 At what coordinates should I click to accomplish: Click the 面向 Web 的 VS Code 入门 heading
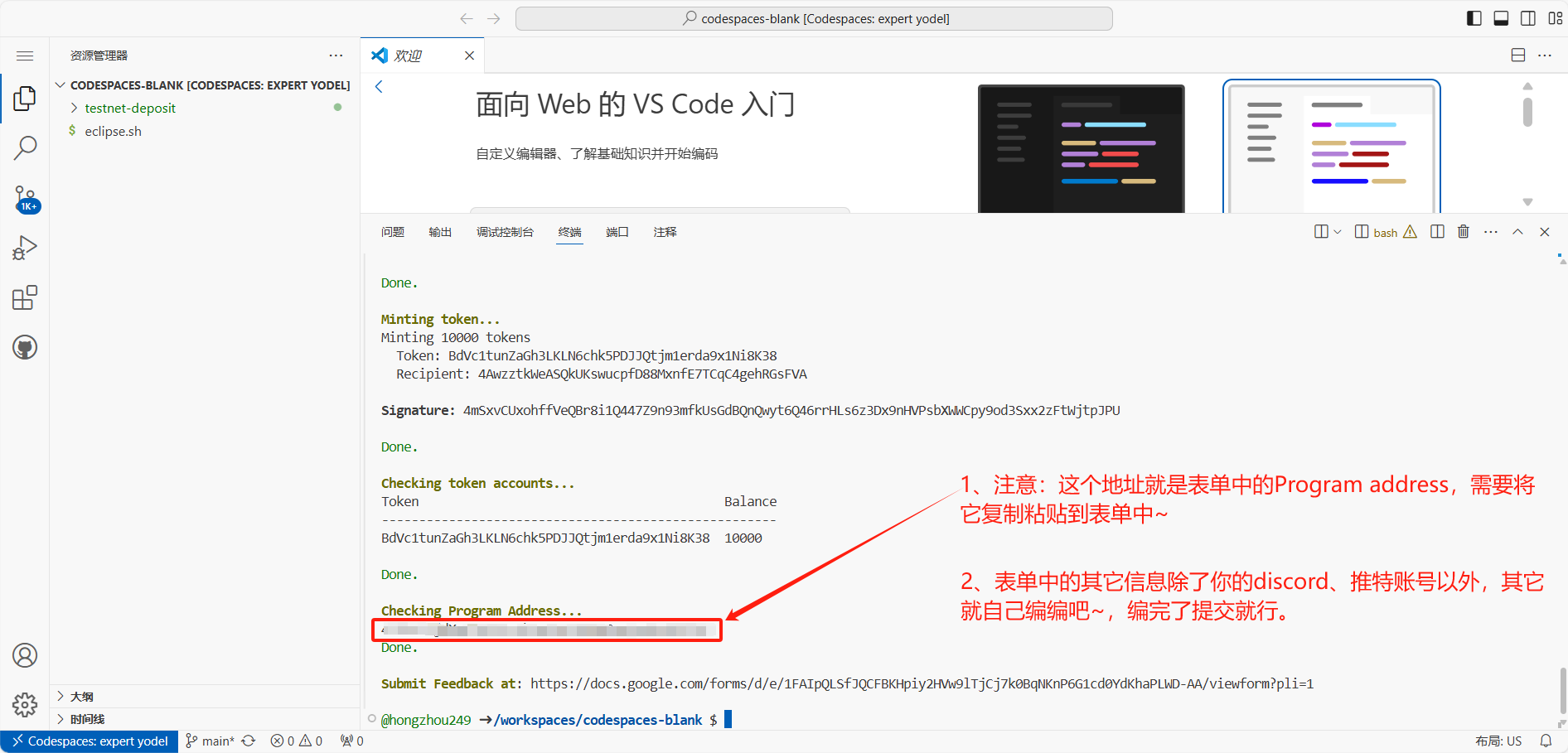(636, 104)
